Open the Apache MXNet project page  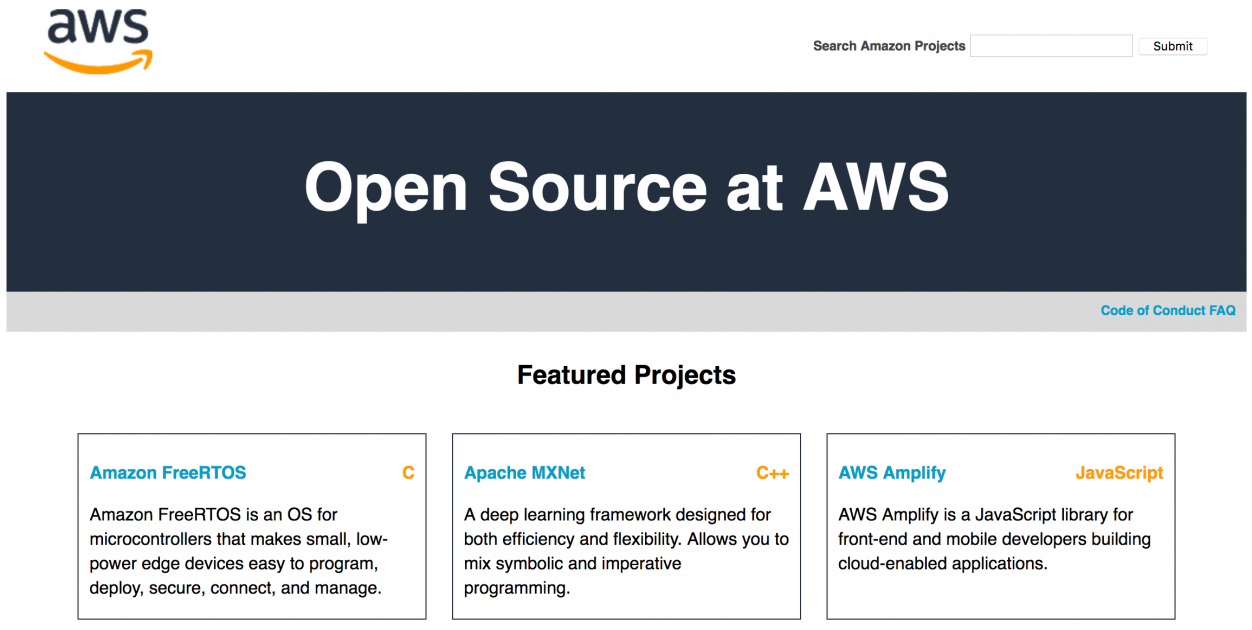coord(524,472)
